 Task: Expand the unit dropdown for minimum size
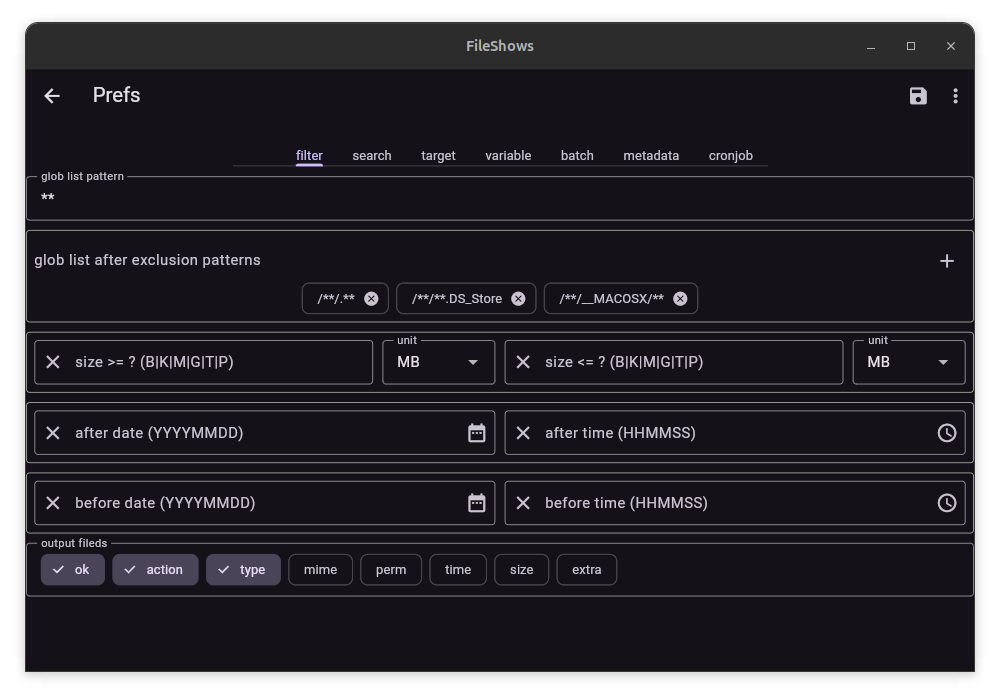[438, 362]
